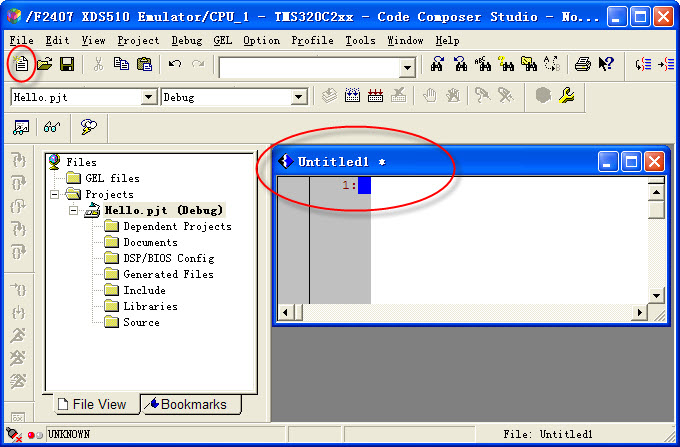The width and height of the screenshot is (680, 447).
Task: Click the editor horizontal scrollbar left arrow
Action: click(x=285, y=312)
